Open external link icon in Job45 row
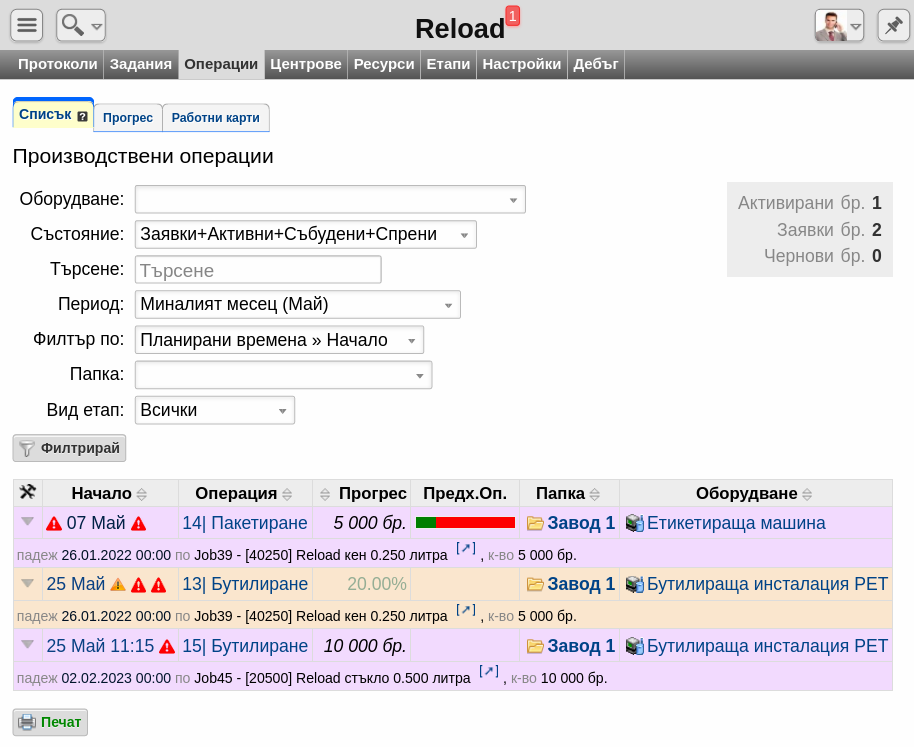Image resolution: width=914 pixels, height=747 pixels. (488, 671)
